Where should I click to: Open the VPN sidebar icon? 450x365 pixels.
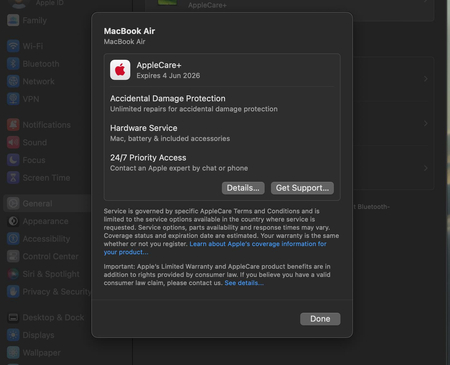[13, 99]
